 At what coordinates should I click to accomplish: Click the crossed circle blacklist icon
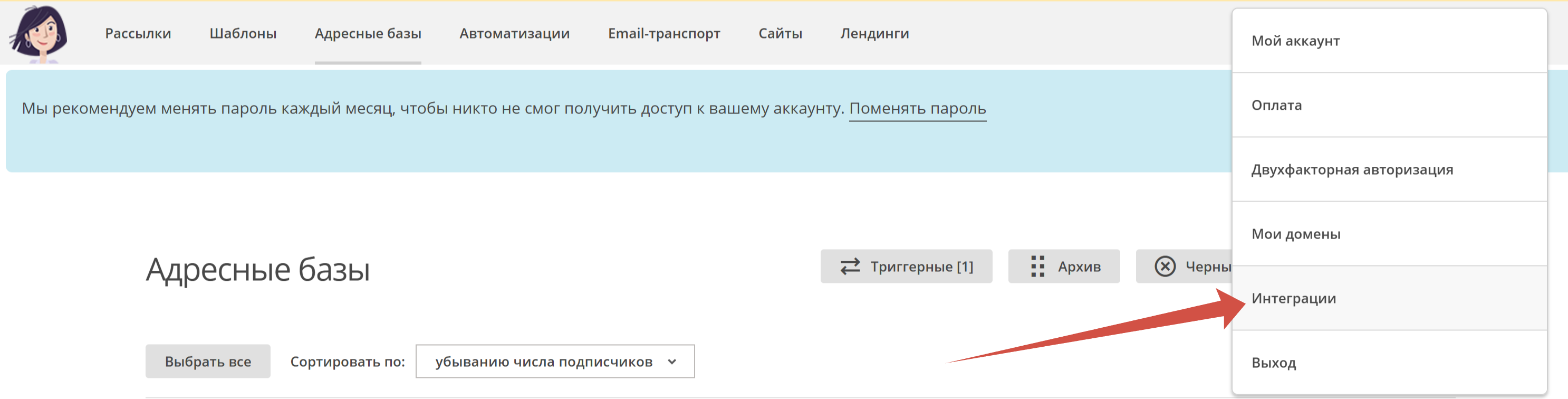point(1165,266)
